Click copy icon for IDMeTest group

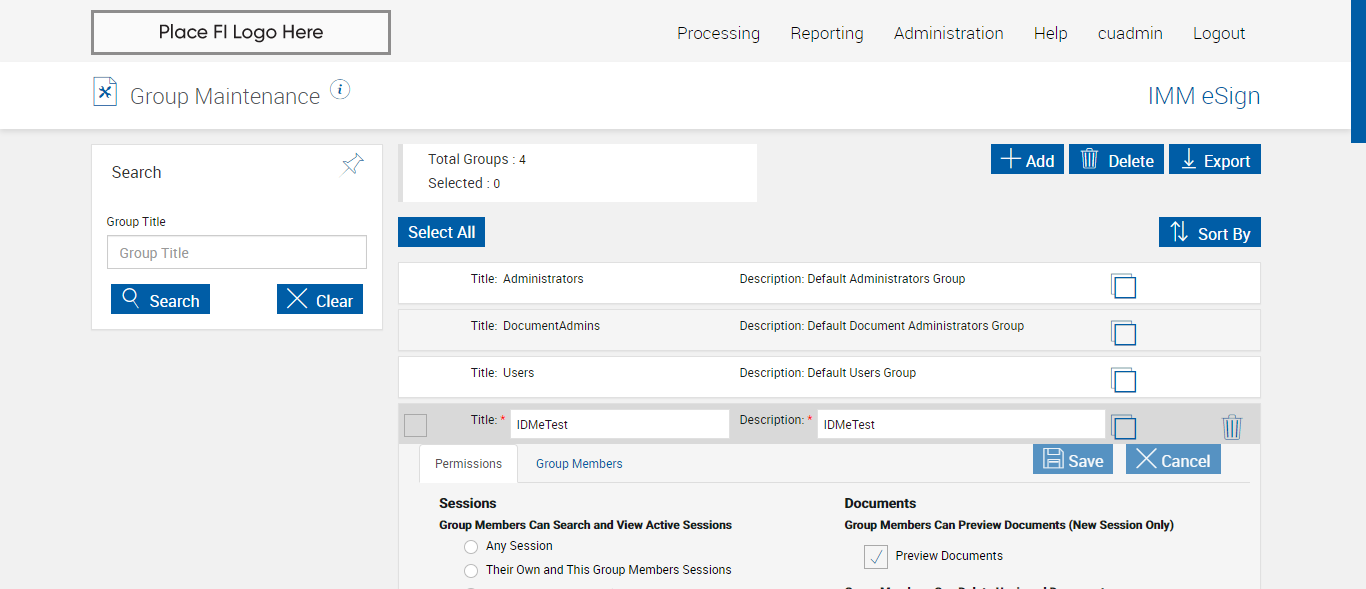pos(1124,427)
